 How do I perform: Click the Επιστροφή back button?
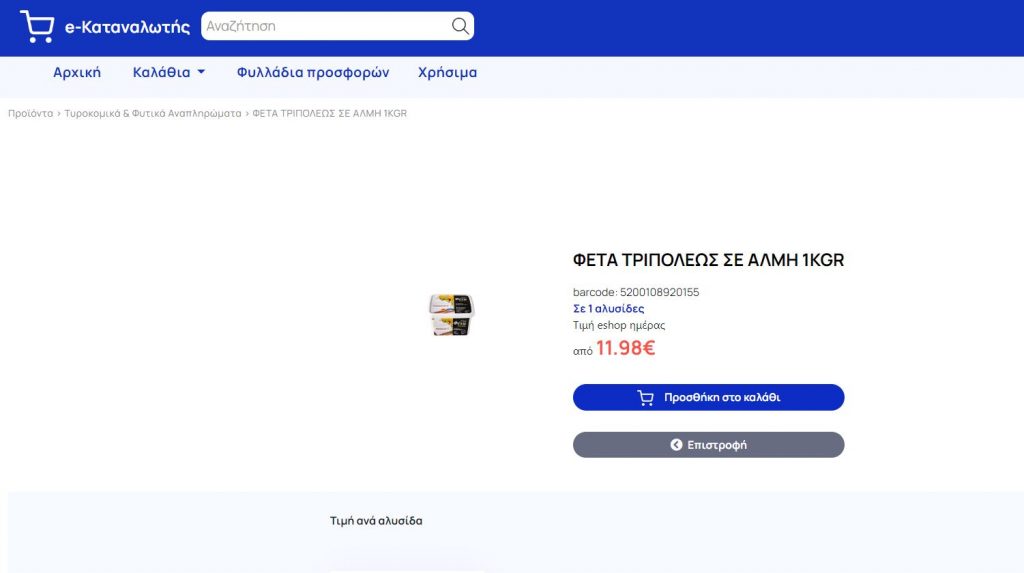(x=709, y=445)
